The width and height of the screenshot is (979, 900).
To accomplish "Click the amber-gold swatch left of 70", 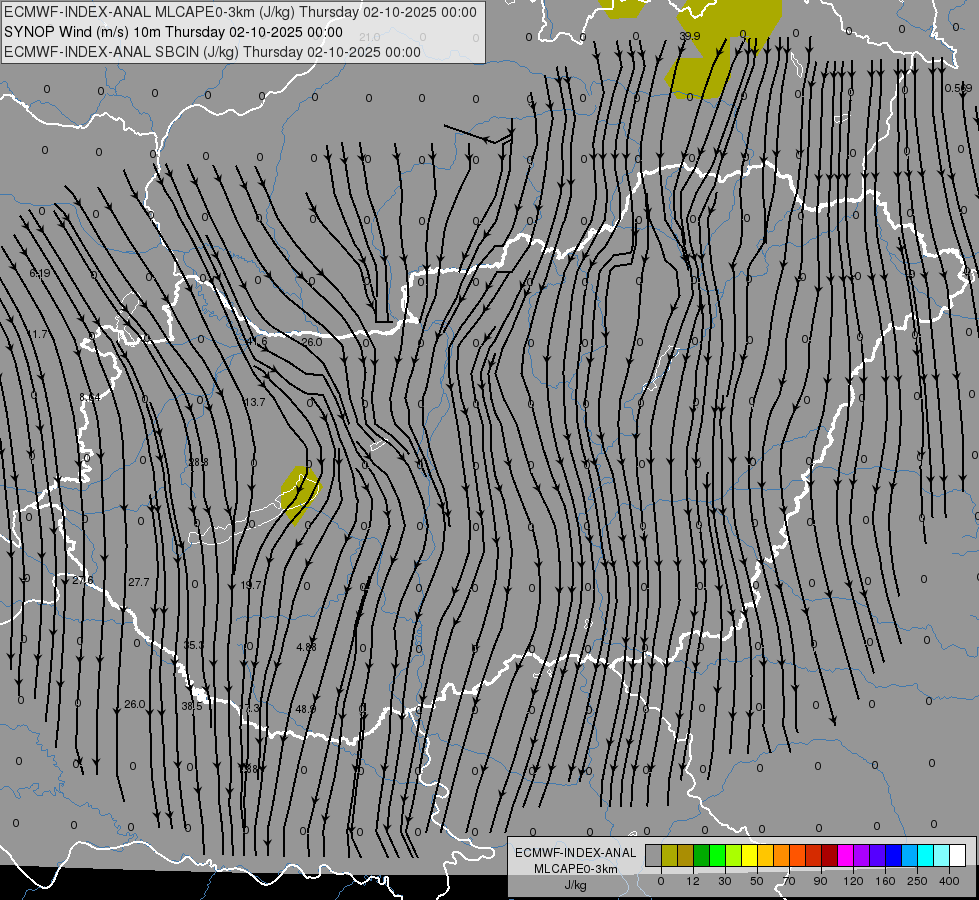I will [765, 855].
